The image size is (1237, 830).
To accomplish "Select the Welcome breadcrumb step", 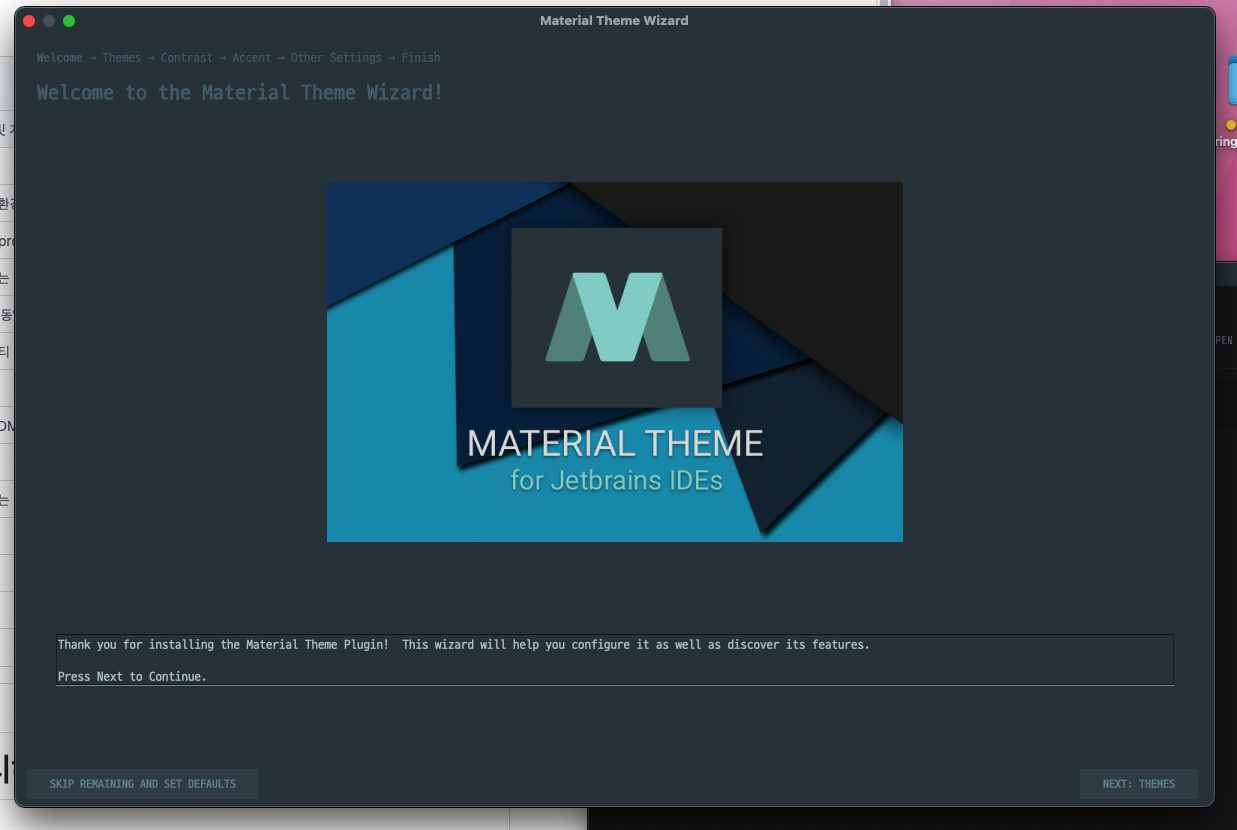I will [x=59, y=58].
